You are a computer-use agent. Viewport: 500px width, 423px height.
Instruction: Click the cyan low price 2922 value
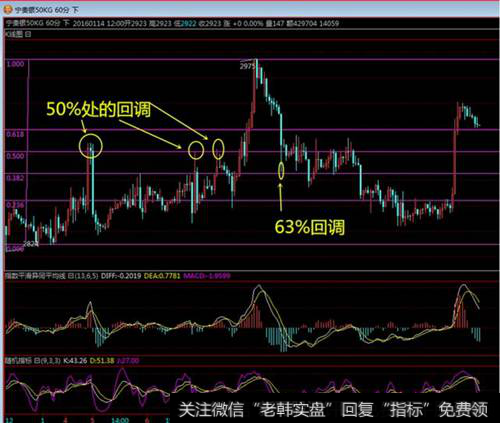[188, 23]
